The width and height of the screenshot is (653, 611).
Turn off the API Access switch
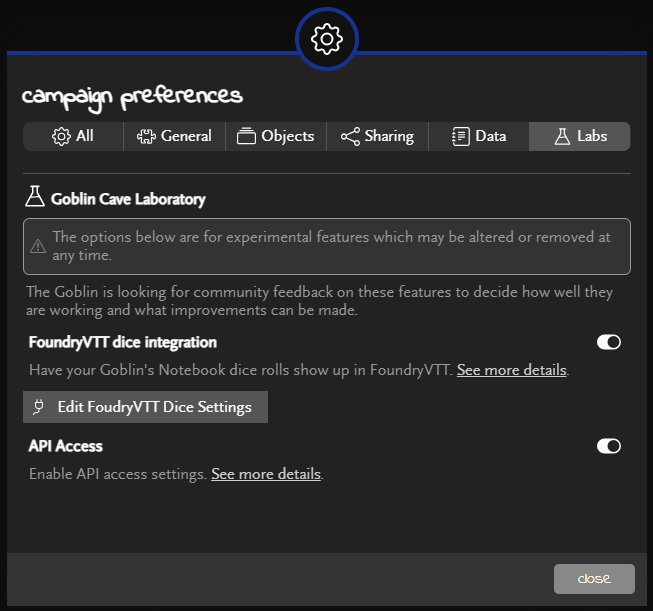[608, 446]
